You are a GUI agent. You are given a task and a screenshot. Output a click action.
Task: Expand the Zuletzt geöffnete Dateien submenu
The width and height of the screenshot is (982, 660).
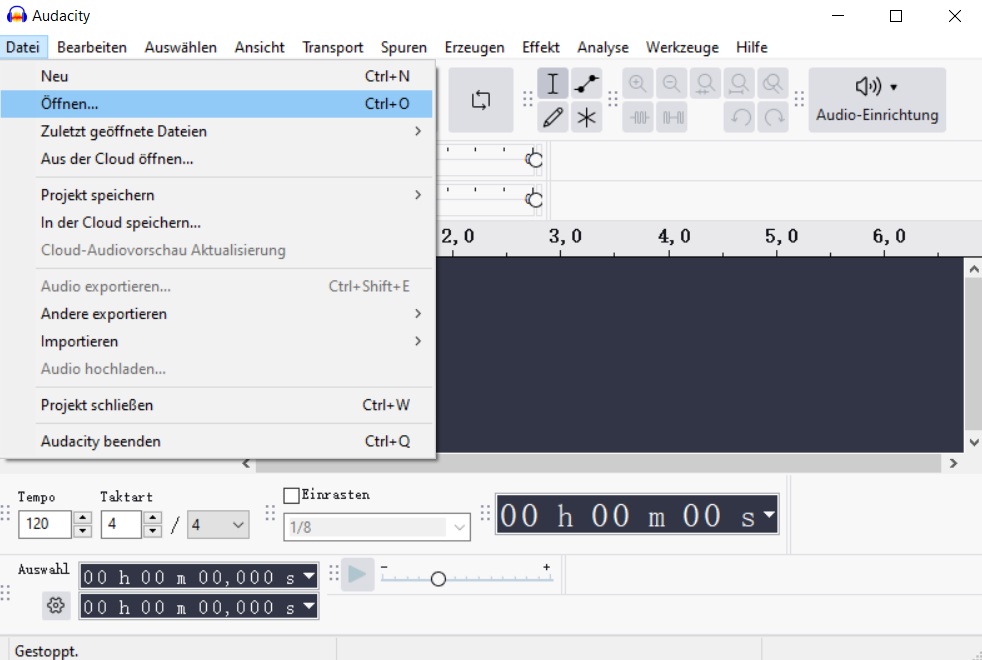point(217,131)
